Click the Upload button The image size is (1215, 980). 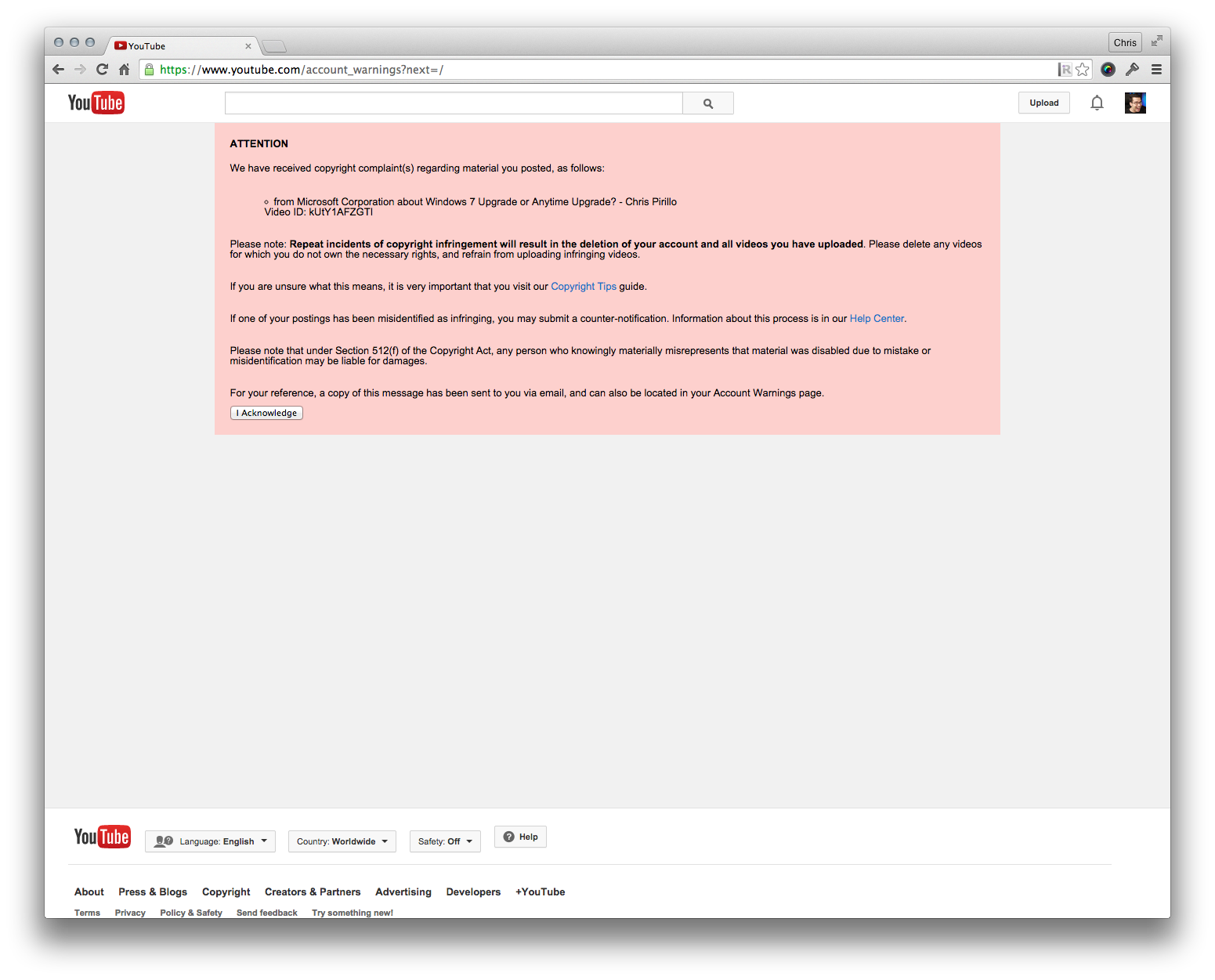tap(1044, 103)
